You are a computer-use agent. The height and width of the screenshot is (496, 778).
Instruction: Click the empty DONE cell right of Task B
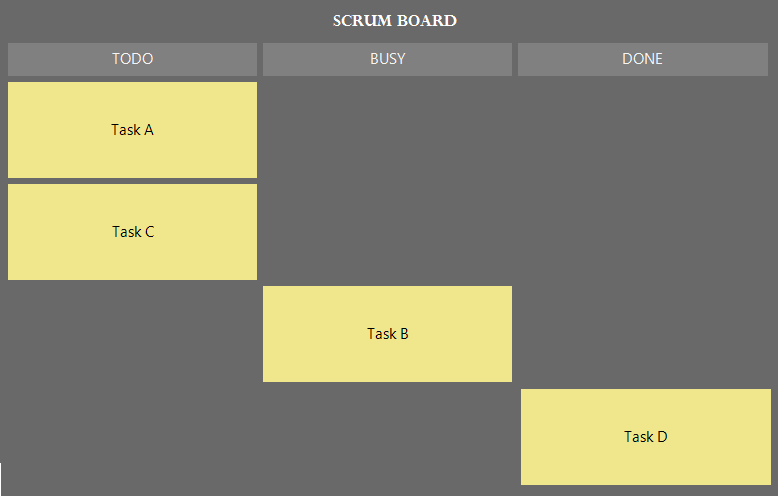(642, 334)
